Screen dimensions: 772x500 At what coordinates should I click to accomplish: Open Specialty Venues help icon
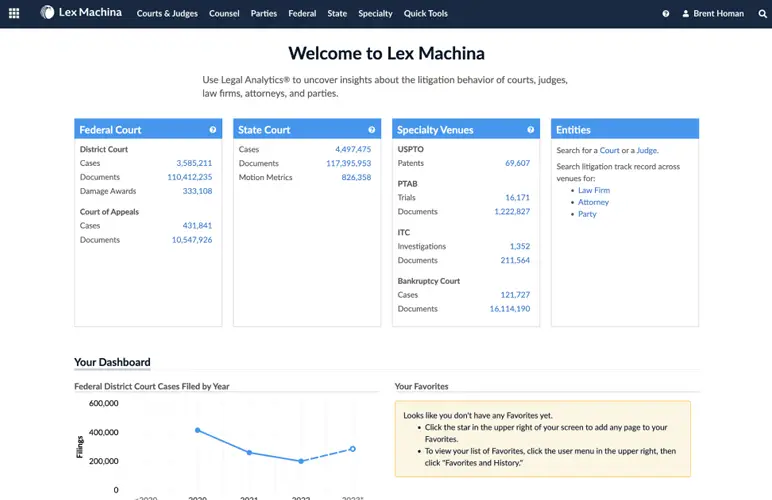pyautogui.click(x=531, y=130)
